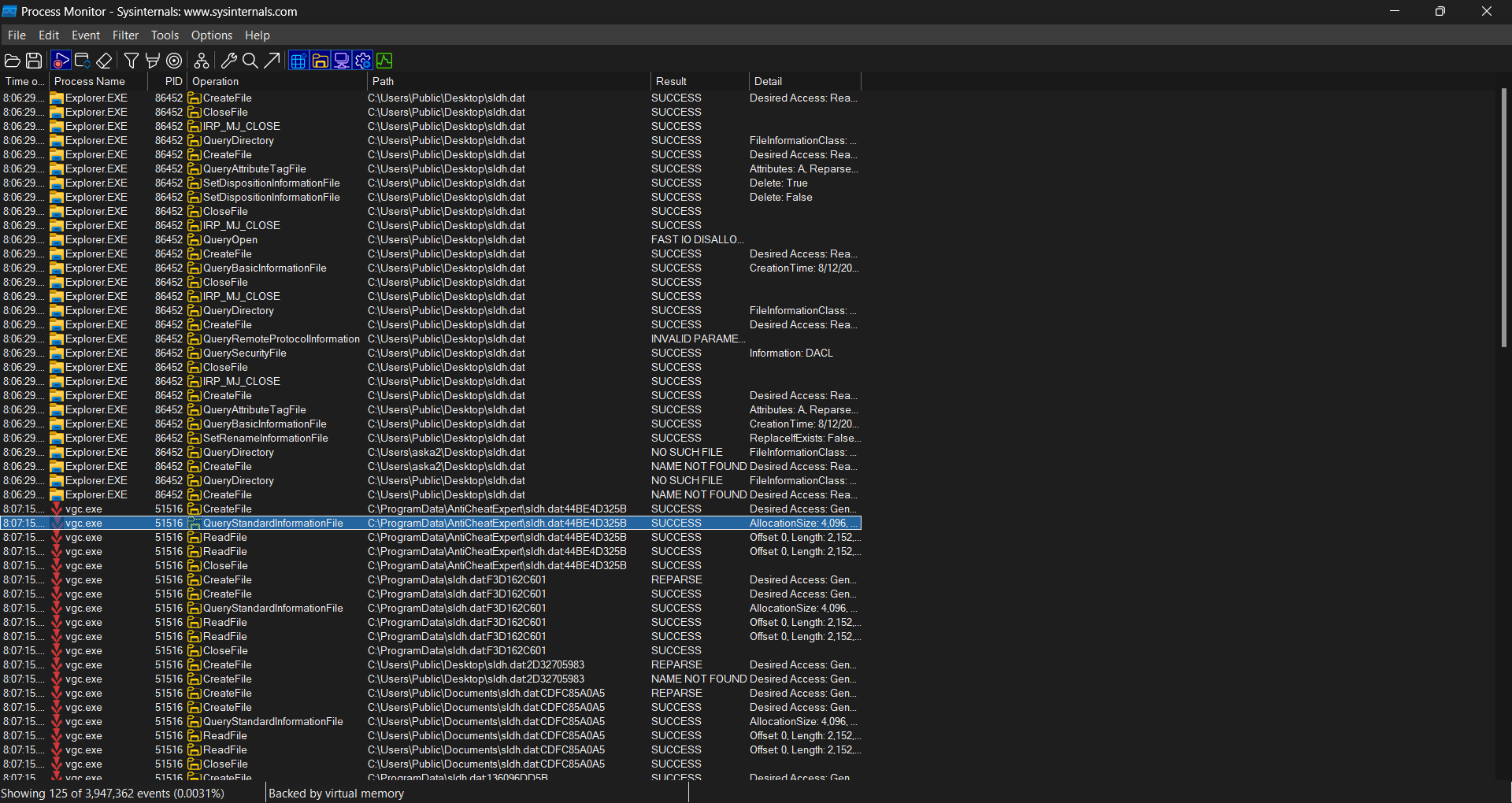Toggle the Autoscroll toolbar button
The height and width of the screenshot is (803, 1512).
pyautogui.click(x=82, y=61)
